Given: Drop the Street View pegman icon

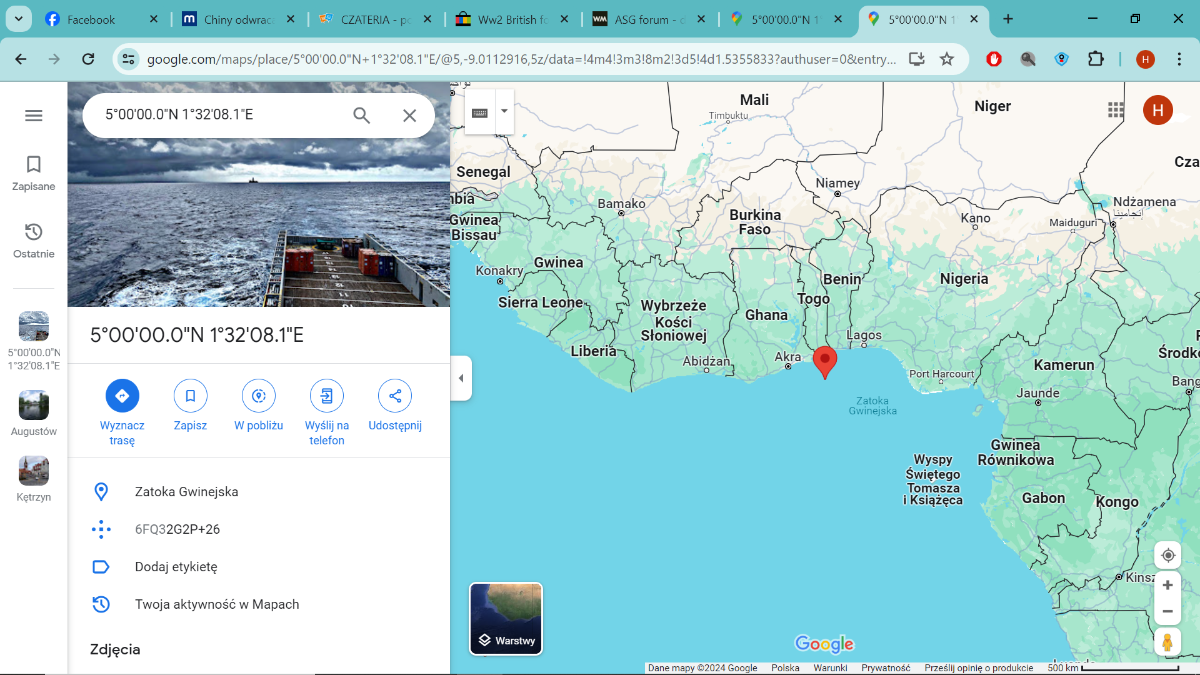Looking at the screenshot, I should [x=1167, y=642].
